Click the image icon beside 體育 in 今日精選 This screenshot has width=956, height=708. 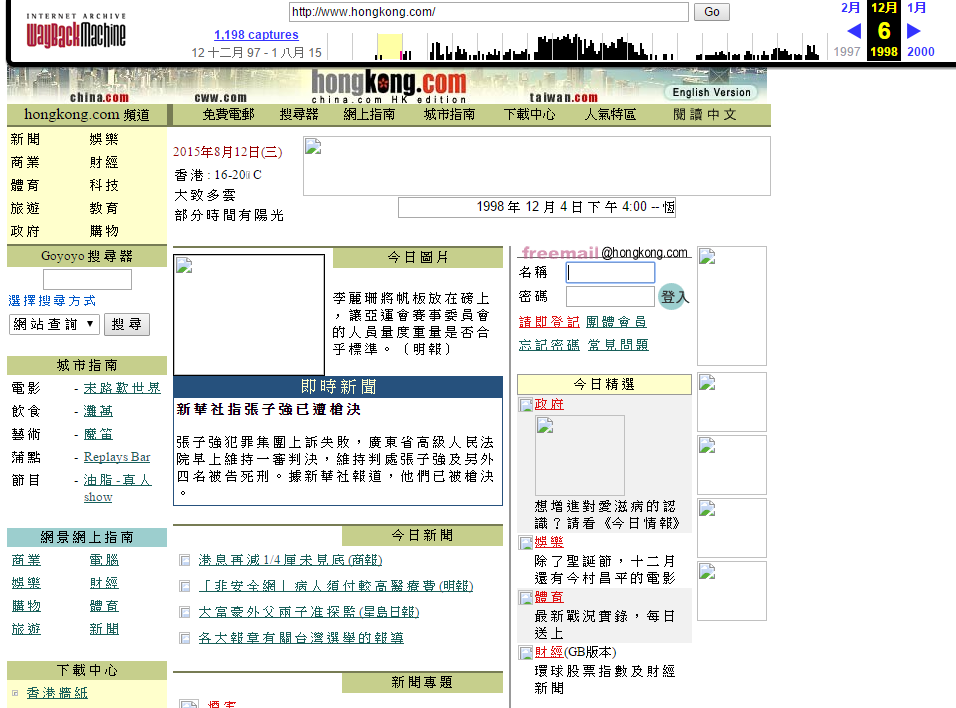point(526,597)
